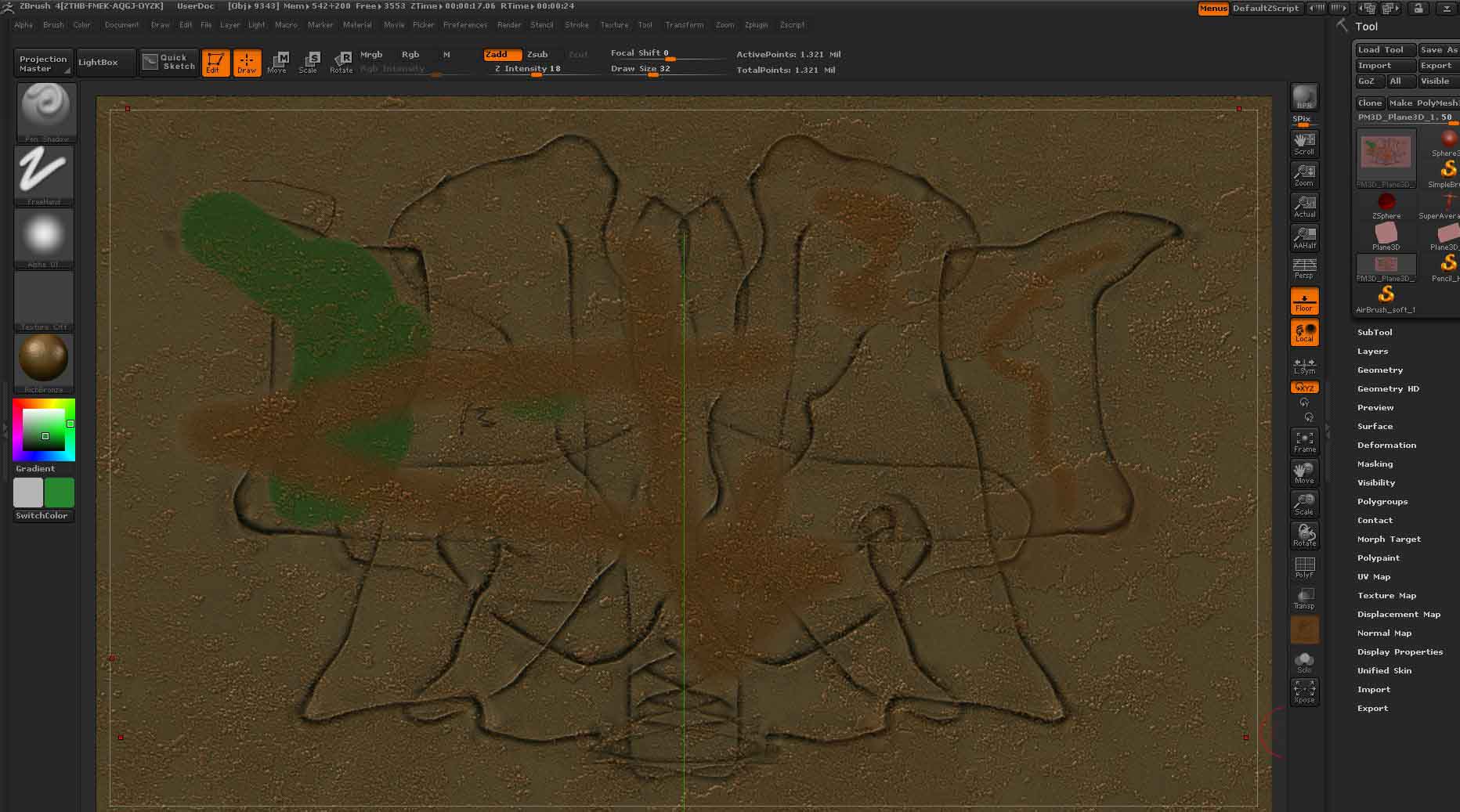Open the Xpose explode view

pyautogui.click(x=1304, y=692)
